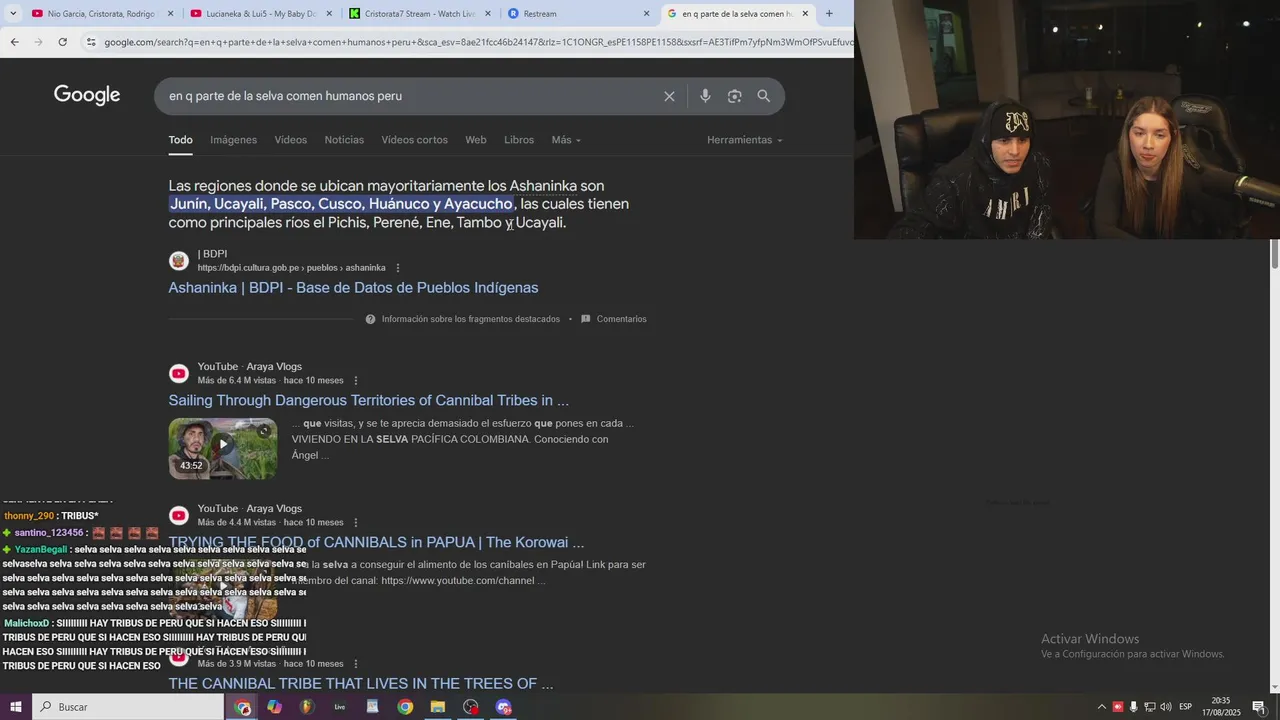
Task: Open Copilot from the taskbar
Action: click(274, 707)
